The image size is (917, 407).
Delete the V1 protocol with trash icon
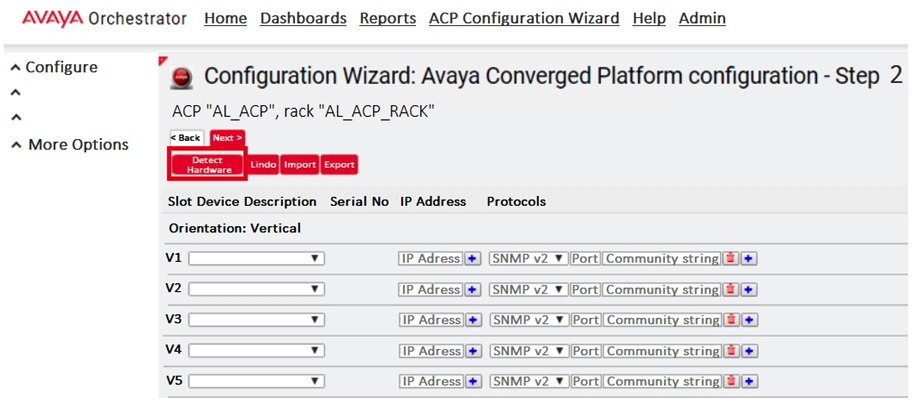[730, 258]
